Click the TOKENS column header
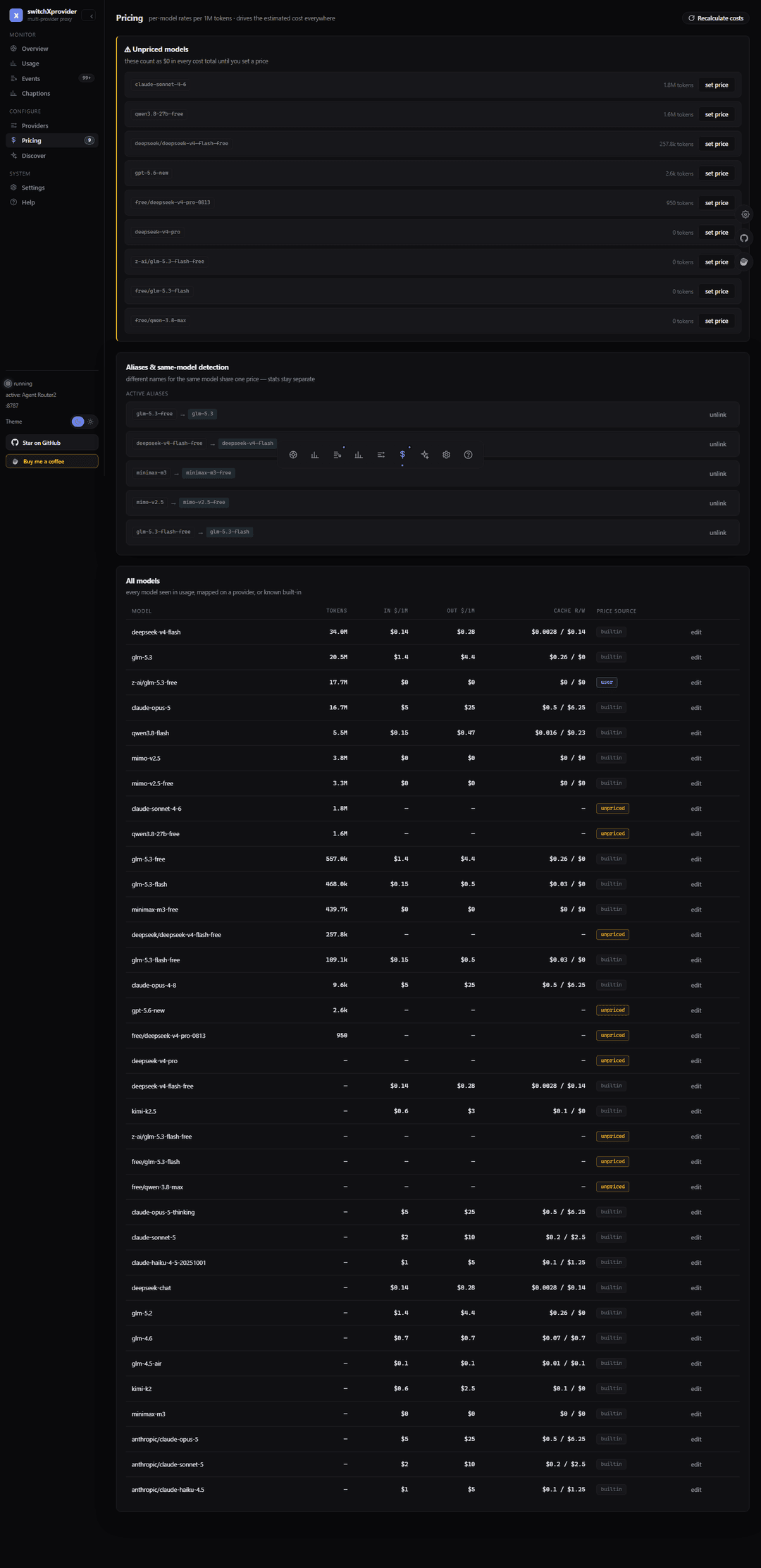The image size is (761, 1568). (336, 611)
